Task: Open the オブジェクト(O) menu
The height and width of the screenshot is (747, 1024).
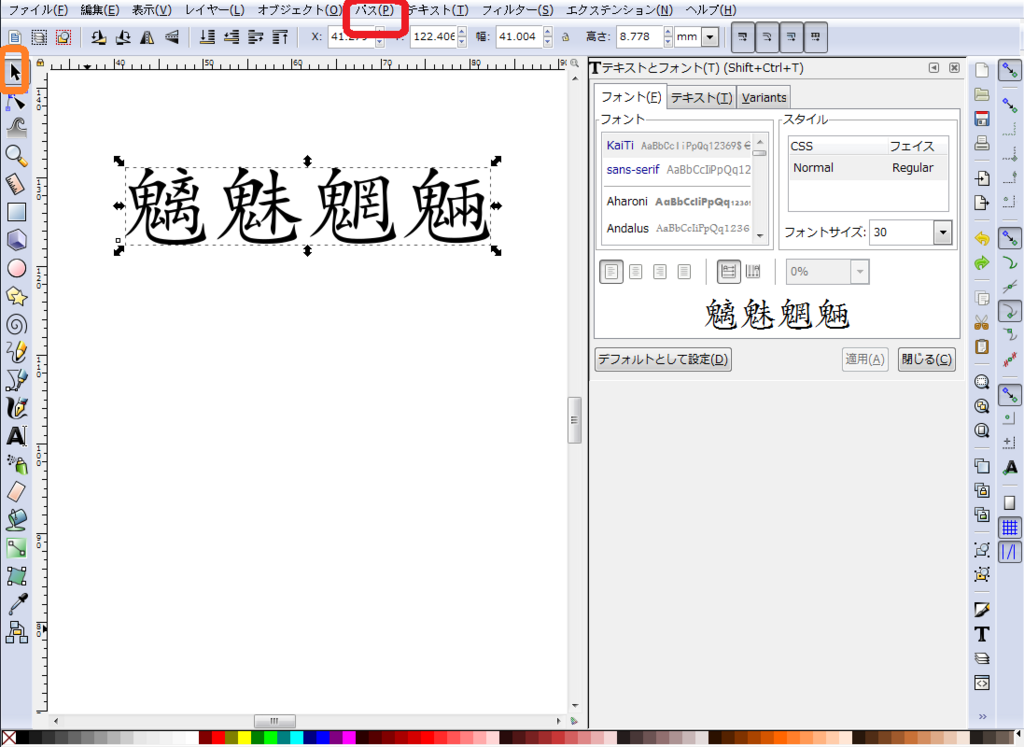Action: pos(300,10)
